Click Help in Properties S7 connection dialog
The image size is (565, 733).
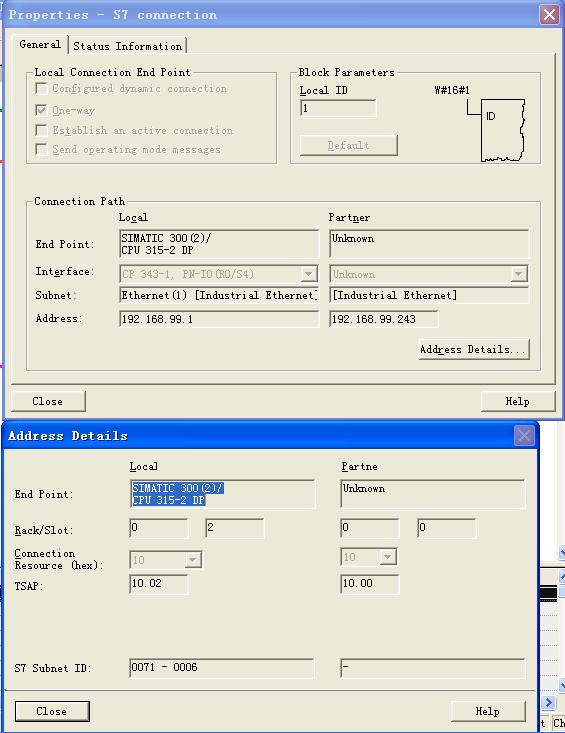(x=518, y=401)
